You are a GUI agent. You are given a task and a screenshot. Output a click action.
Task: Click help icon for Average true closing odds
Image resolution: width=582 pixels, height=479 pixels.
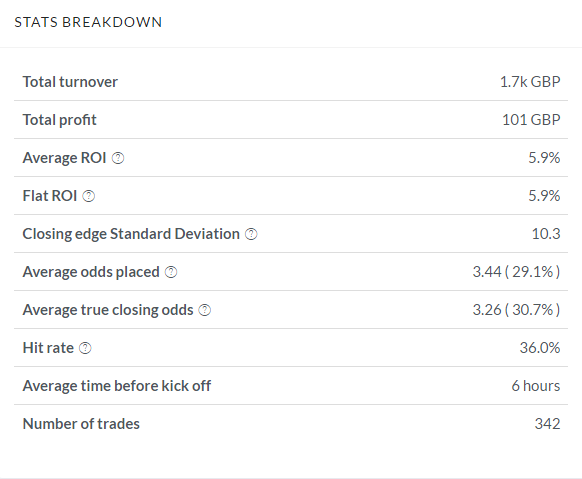point(205,310)
